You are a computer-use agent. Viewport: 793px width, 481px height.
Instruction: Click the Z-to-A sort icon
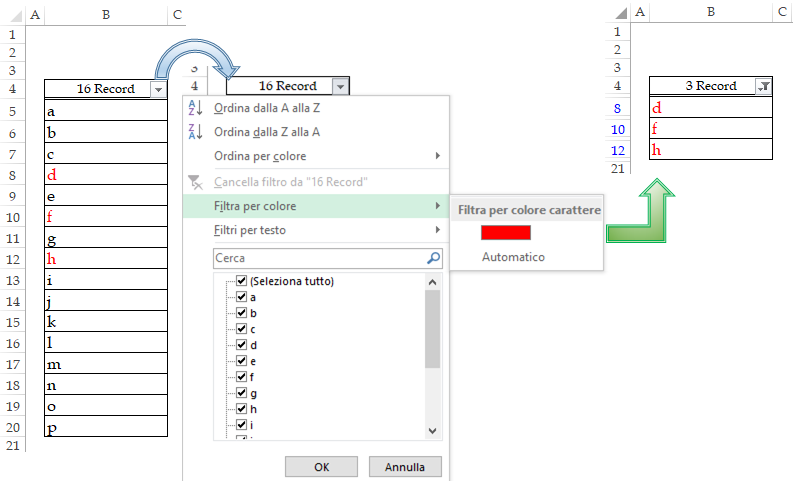[195, 132]
